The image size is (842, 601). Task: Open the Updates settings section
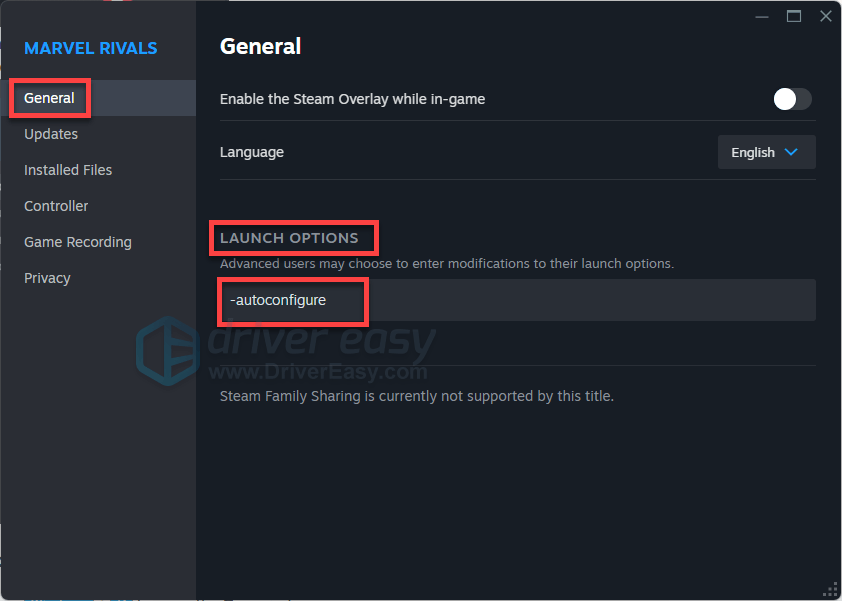(51, 134)
